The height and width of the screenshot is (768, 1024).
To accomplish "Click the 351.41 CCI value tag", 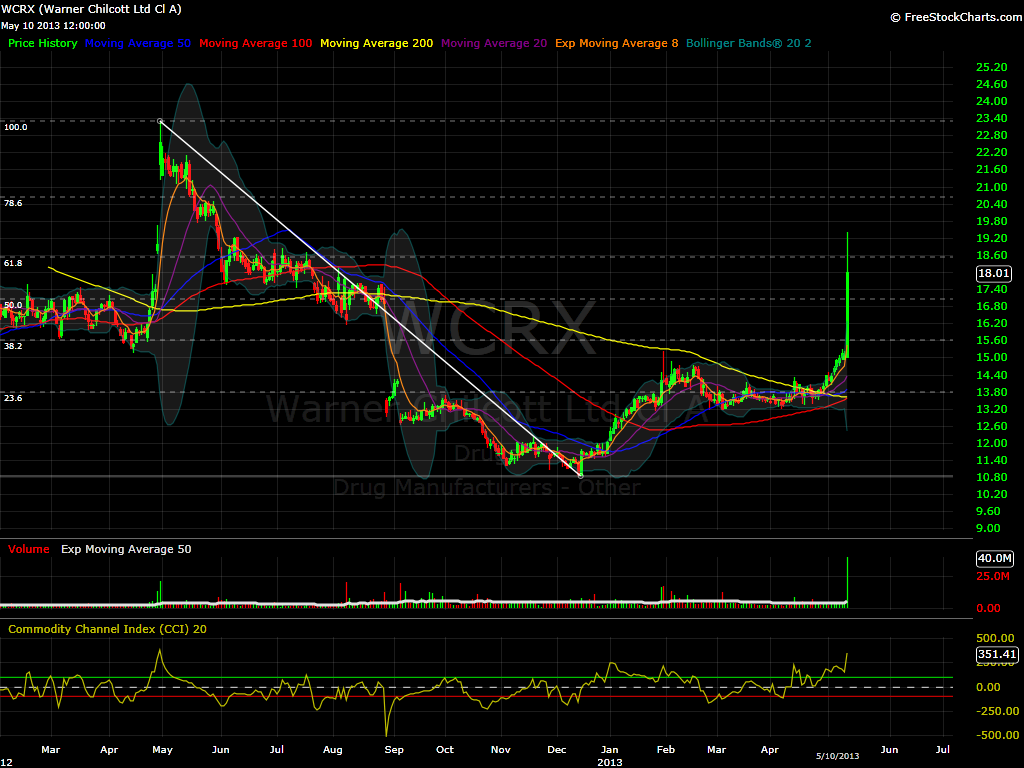I will pyautogui.click(x=997, y=654).
